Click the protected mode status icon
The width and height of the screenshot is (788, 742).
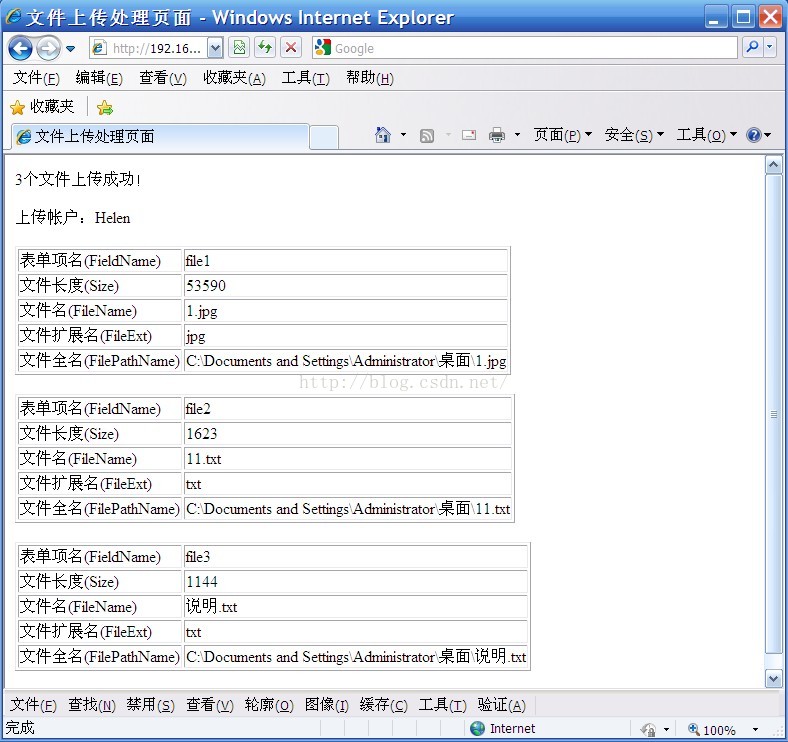649,729
